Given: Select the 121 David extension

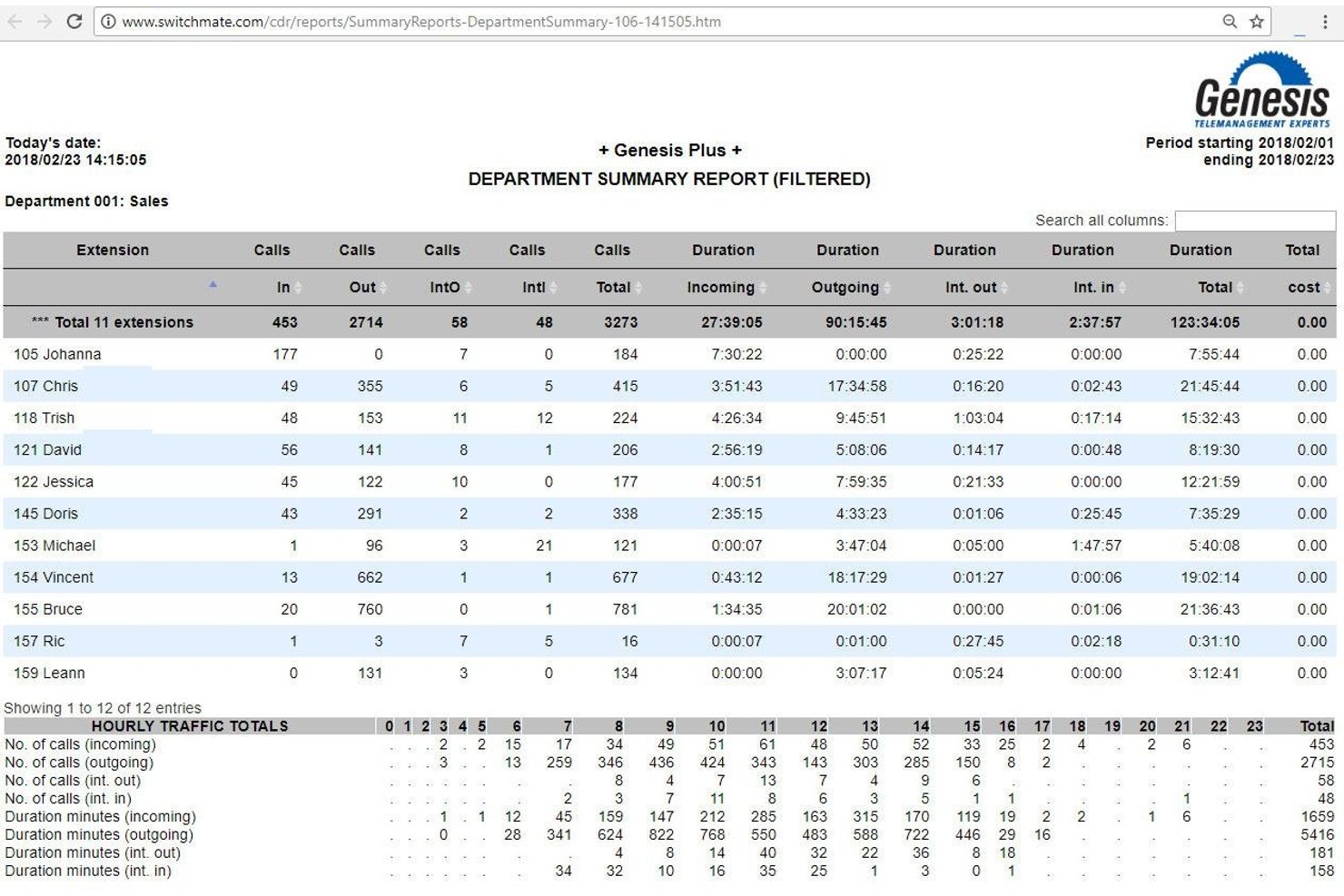Looking at the screenshot, I should (47, 449).
